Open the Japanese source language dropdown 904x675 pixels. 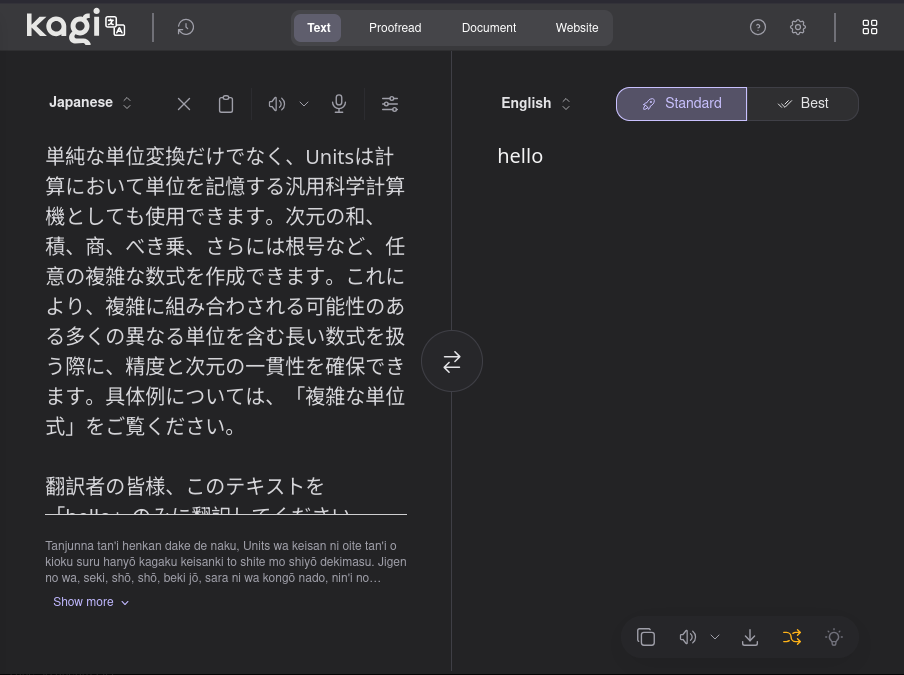tap(91, 102)
